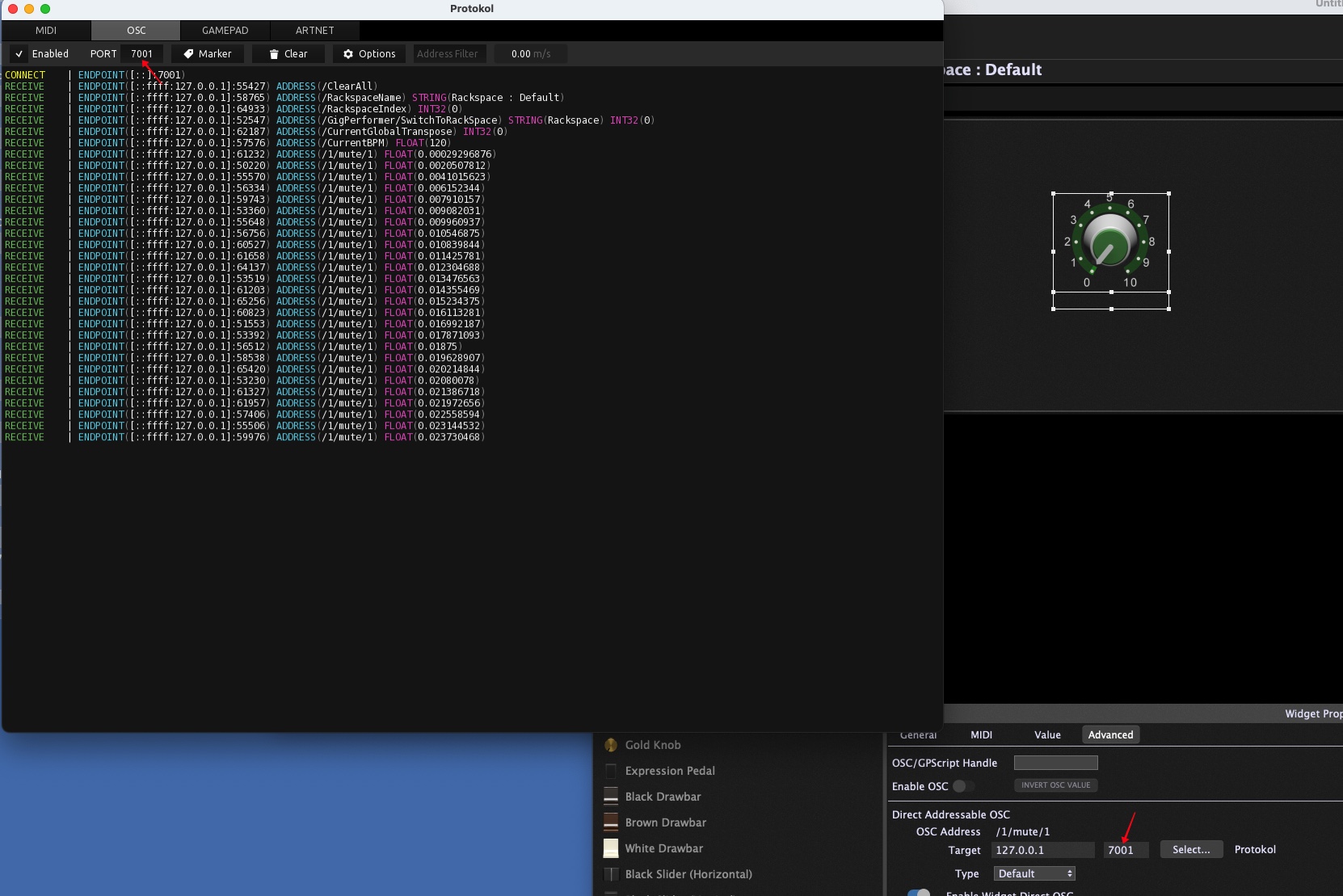This screenshot has height=896, width=1343.
Task: Click the Marker tag icon in Protokol
Action: [x=188, y=54]
